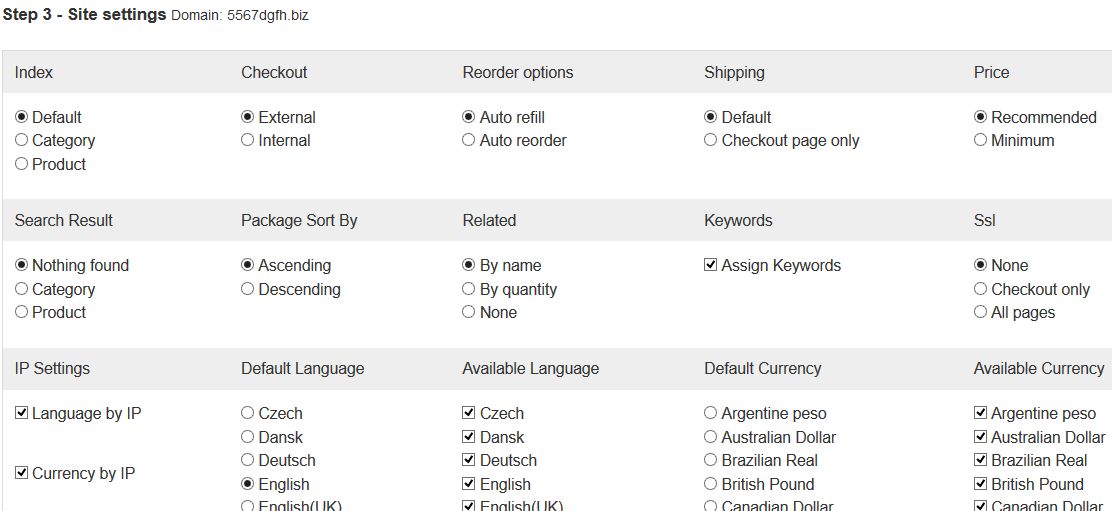Choose Descending package sort
The width and height of the screenshot is (1112, 511).
[247, 288]
